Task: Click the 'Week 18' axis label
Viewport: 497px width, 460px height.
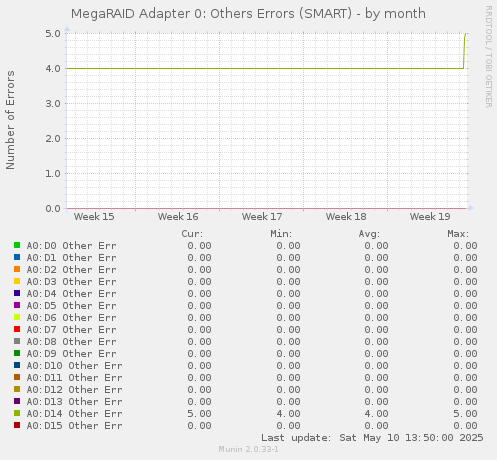Action: click(346, 217)
